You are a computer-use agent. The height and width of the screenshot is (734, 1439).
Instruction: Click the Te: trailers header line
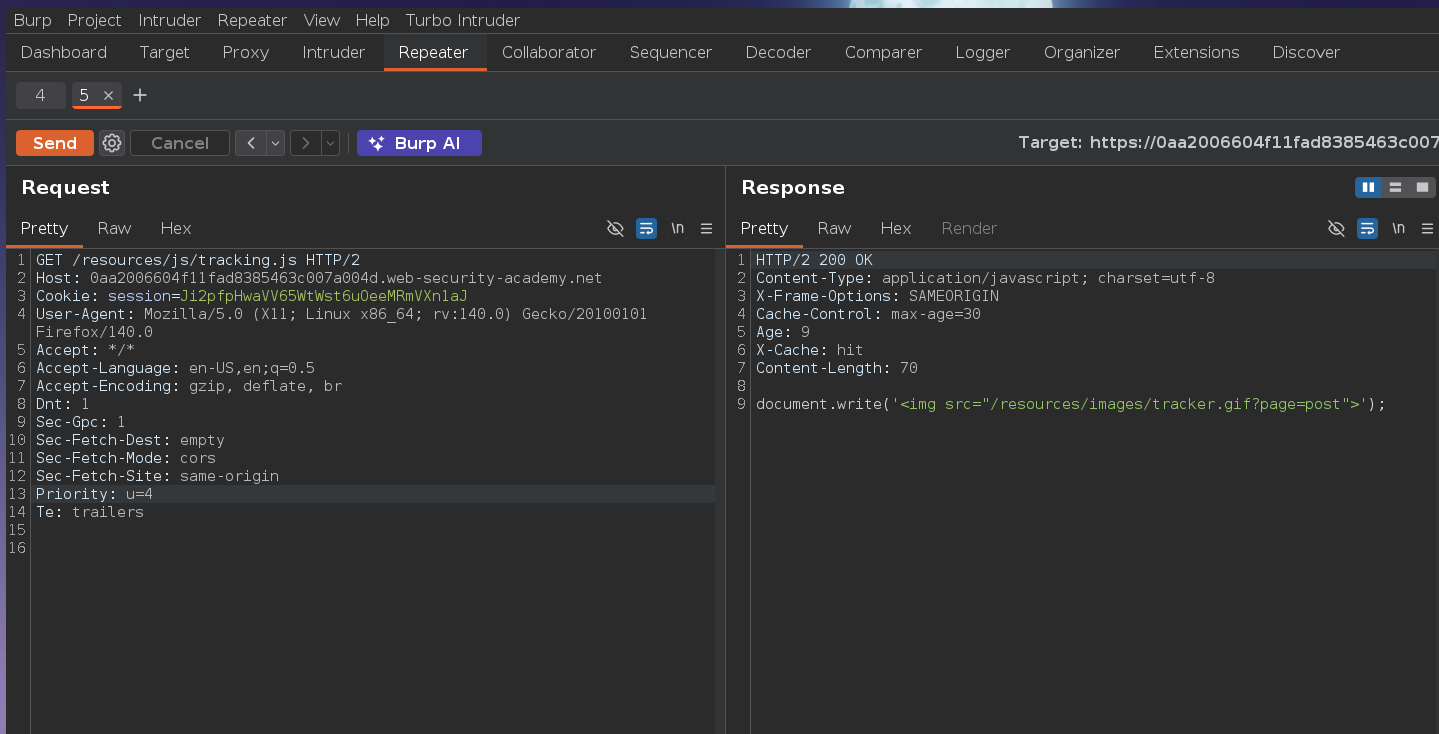pos(90,512)
